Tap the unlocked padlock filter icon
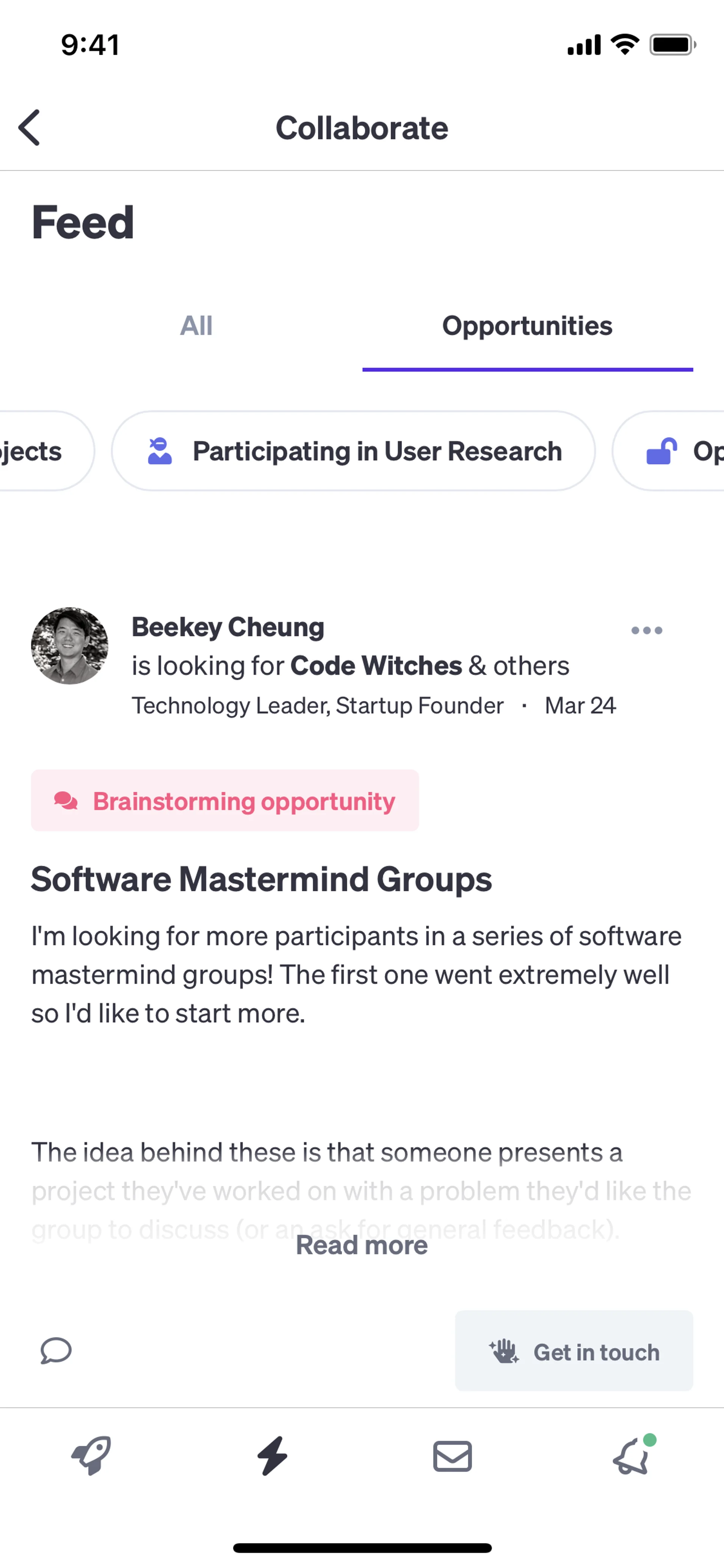Screen dimensions: 724x1568 pyautogui.click(x=661, y=451)
